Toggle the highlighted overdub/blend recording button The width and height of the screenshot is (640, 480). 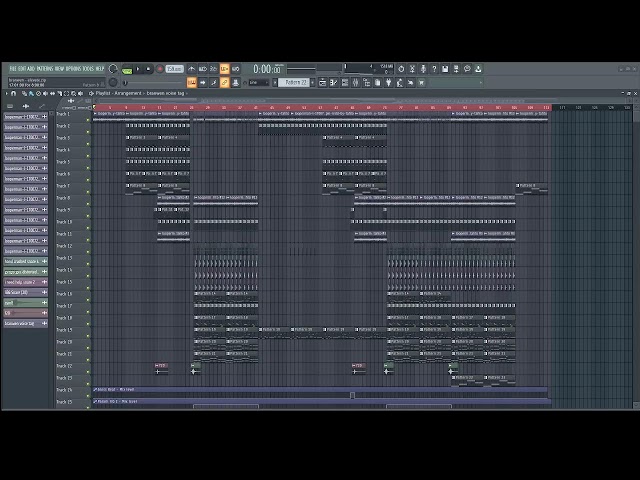pyautogui.click(x=224, y=69)
